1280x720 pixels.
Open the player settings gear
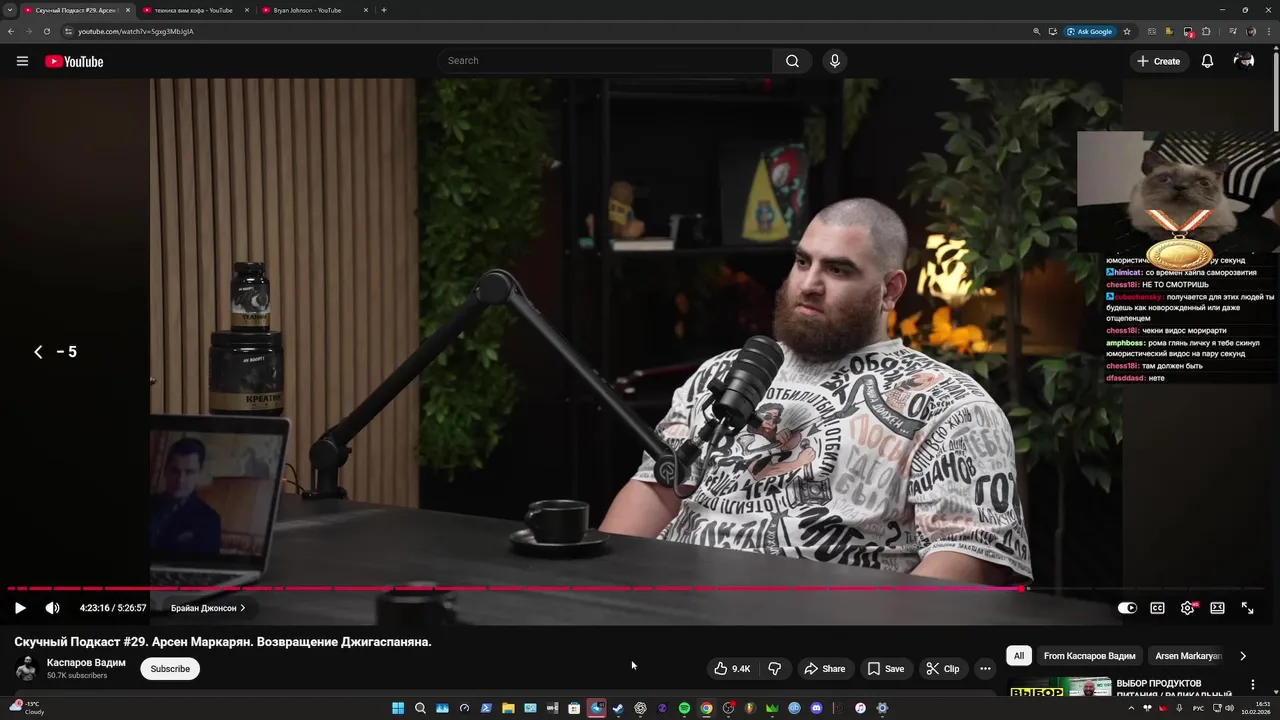point(1187,608)
